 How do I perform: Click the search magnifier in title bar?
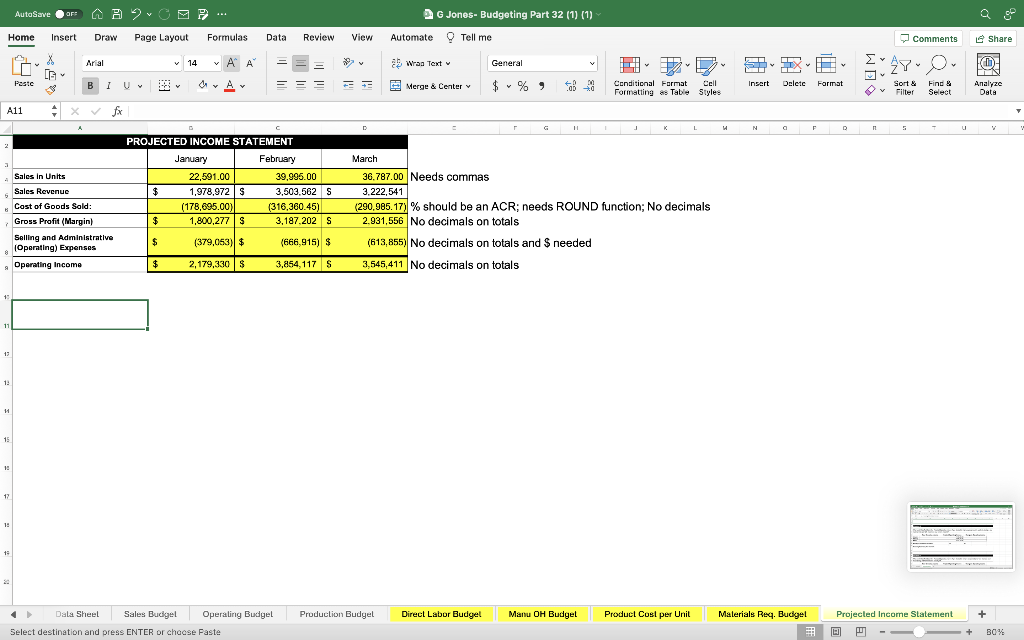click(x=985, y=14)
